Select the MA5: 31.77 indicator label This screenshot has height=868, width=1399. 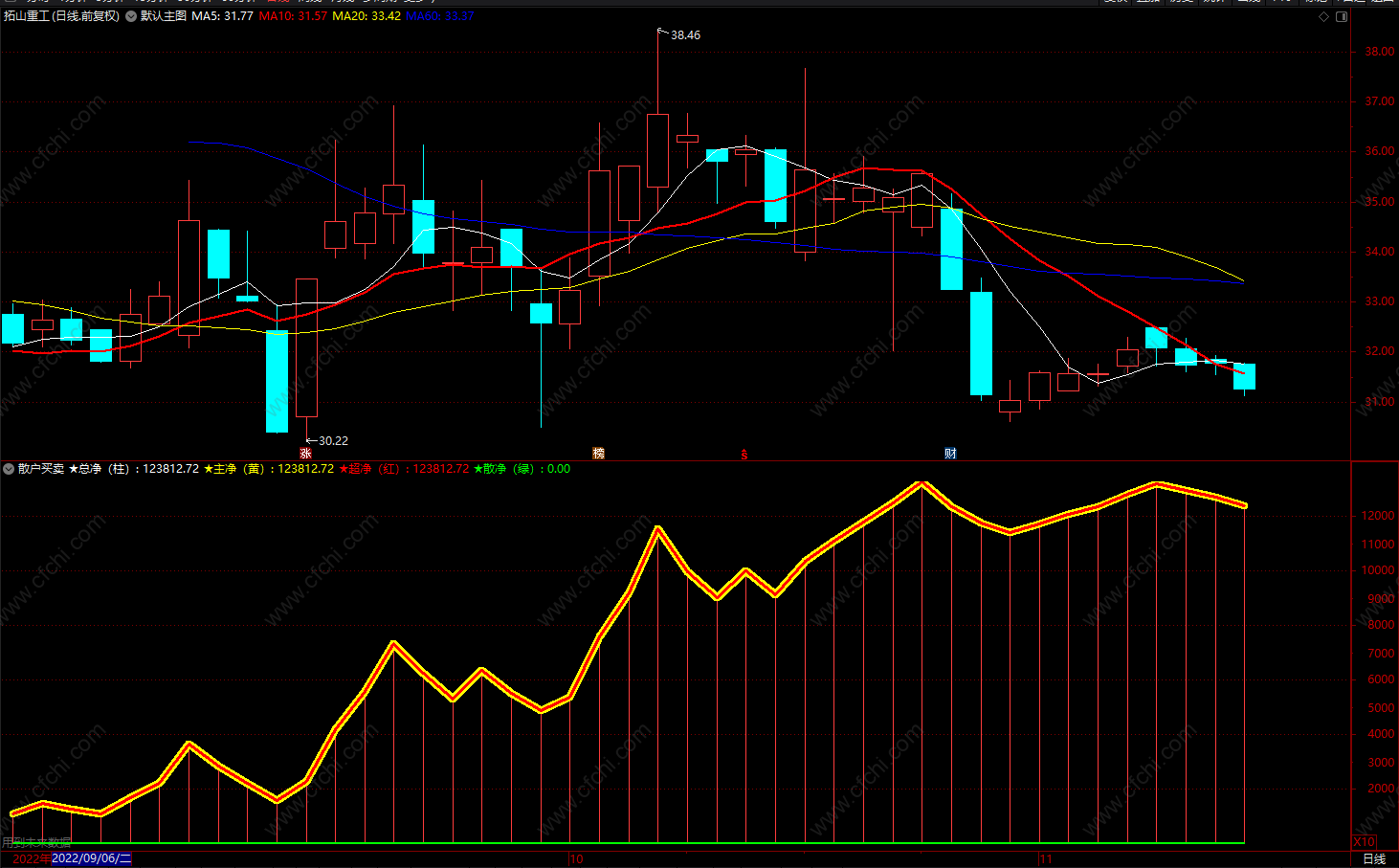click(x=223, y=16)
